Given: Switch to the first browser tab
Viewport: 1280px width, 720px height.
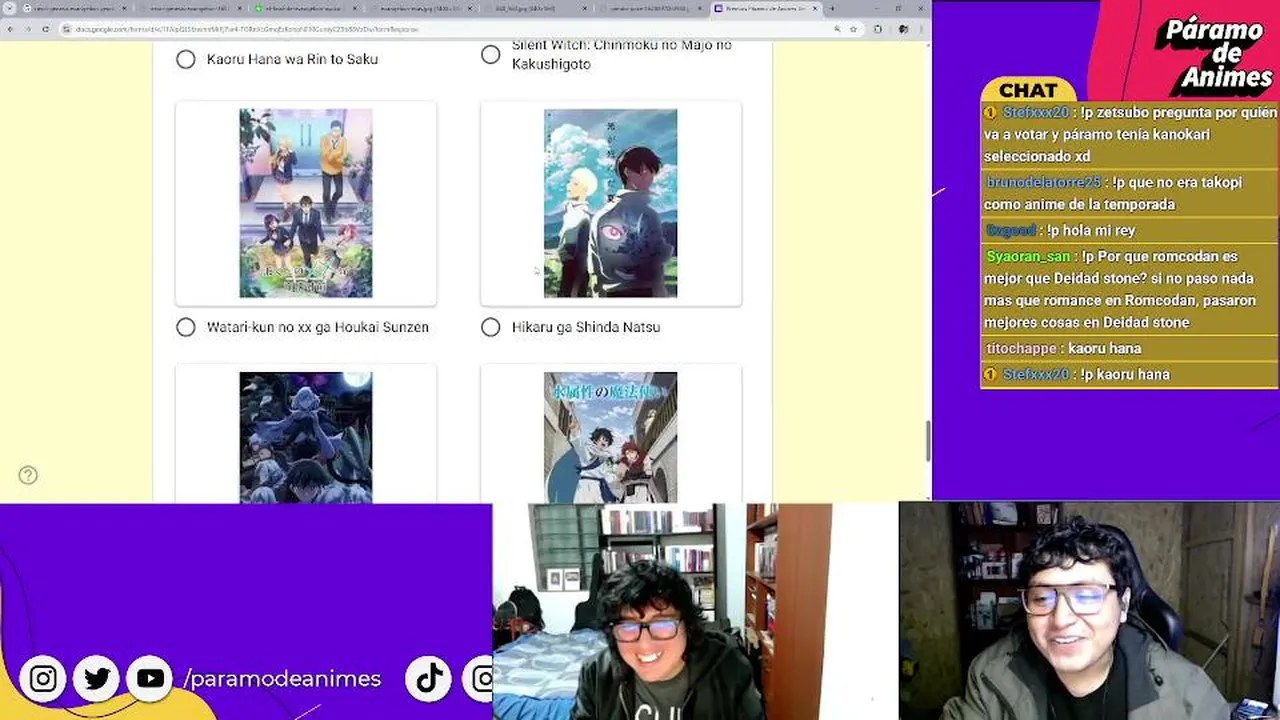Looking at the screenshot, I should [75, 9].
